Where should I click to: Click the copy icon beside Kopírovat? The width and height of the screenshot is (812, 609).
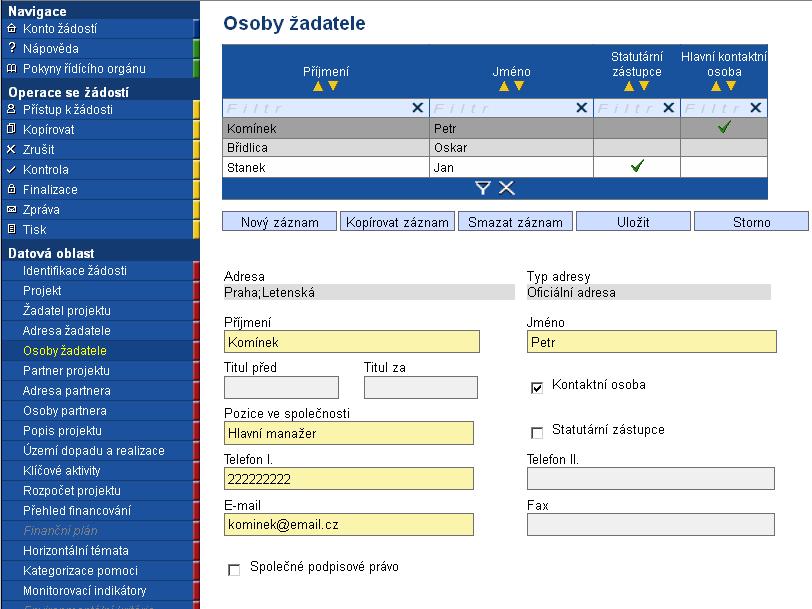tap(11, 129)
